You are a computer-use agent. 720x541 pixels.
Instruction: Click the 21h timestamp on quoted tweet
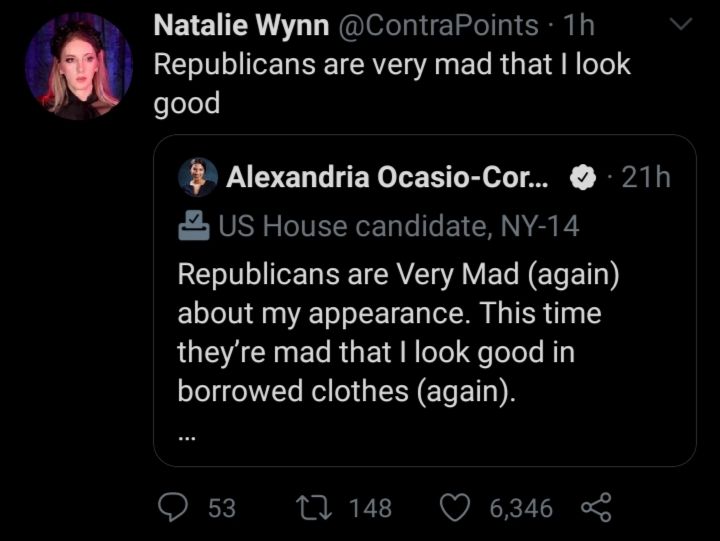pos(646,179)
